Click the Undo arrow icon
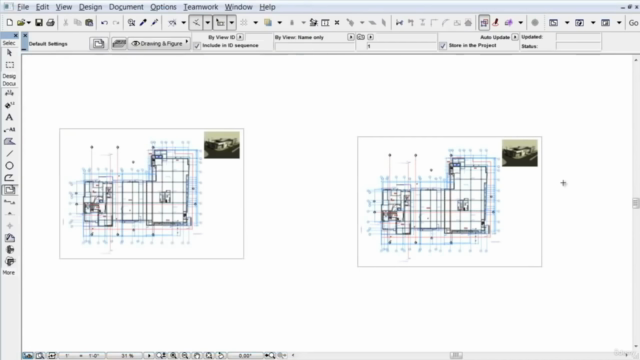640x360 pixels. (104, 23)
